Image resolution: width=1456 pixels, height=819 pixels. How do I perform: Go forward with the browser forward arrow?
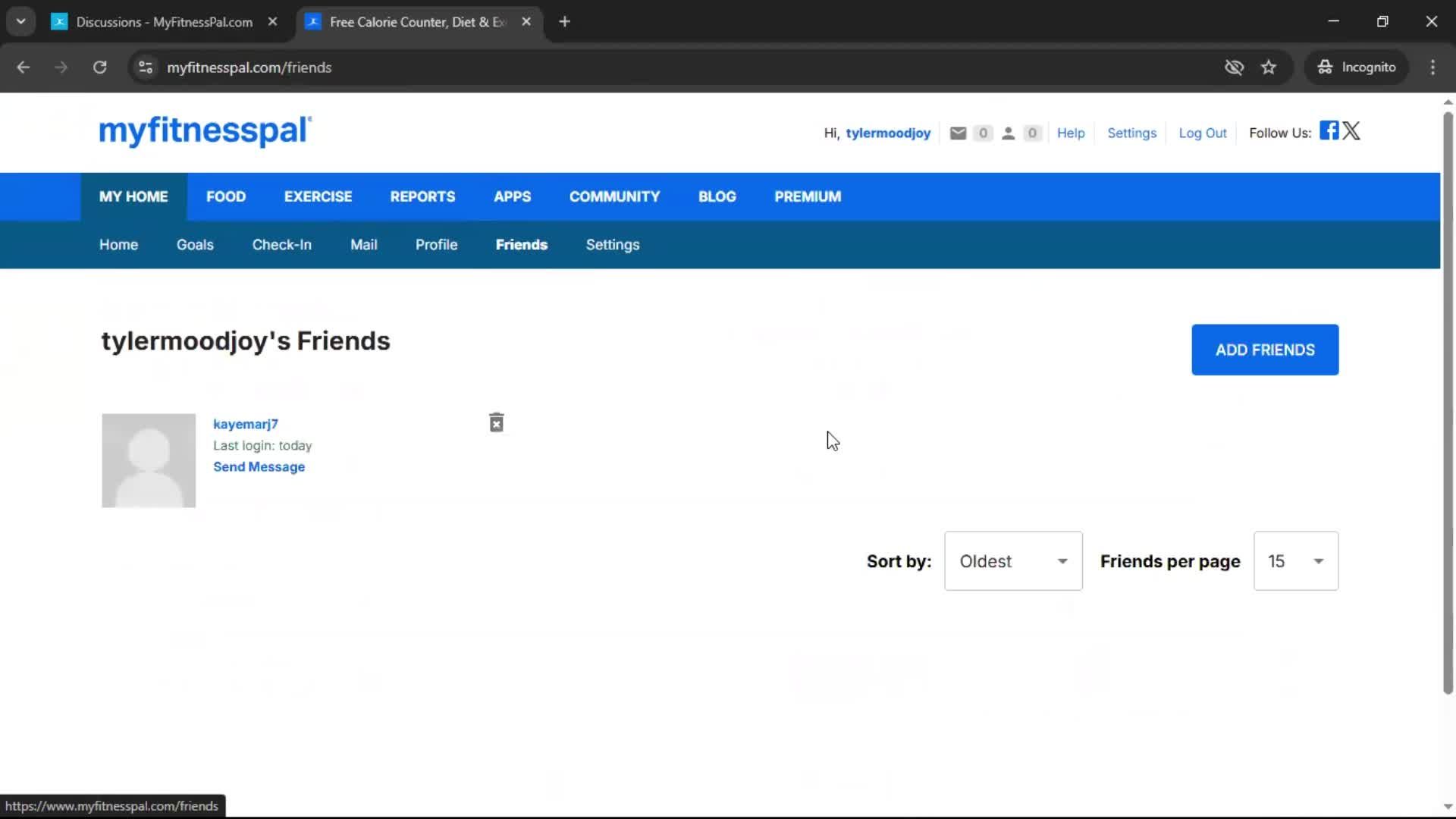click(61, 67)
